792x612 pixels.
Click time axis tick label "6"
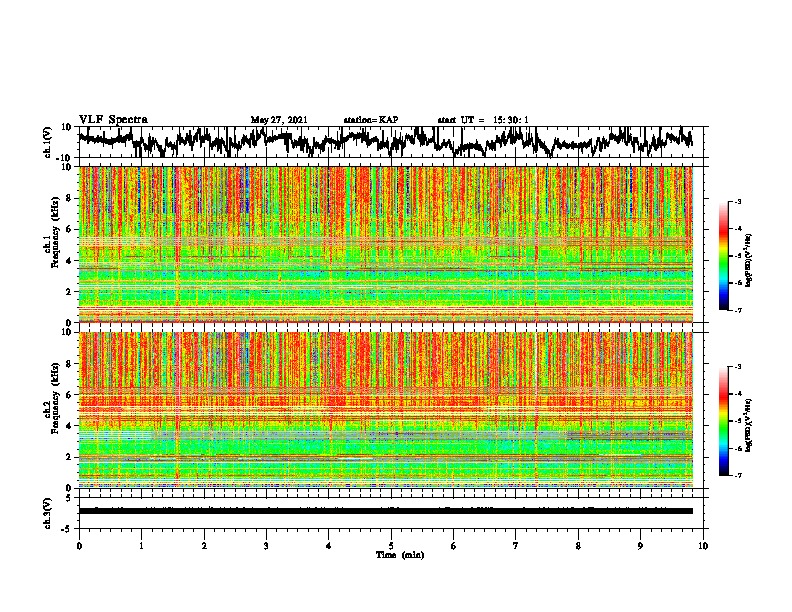pyautogui.click(x=454, y=546)
